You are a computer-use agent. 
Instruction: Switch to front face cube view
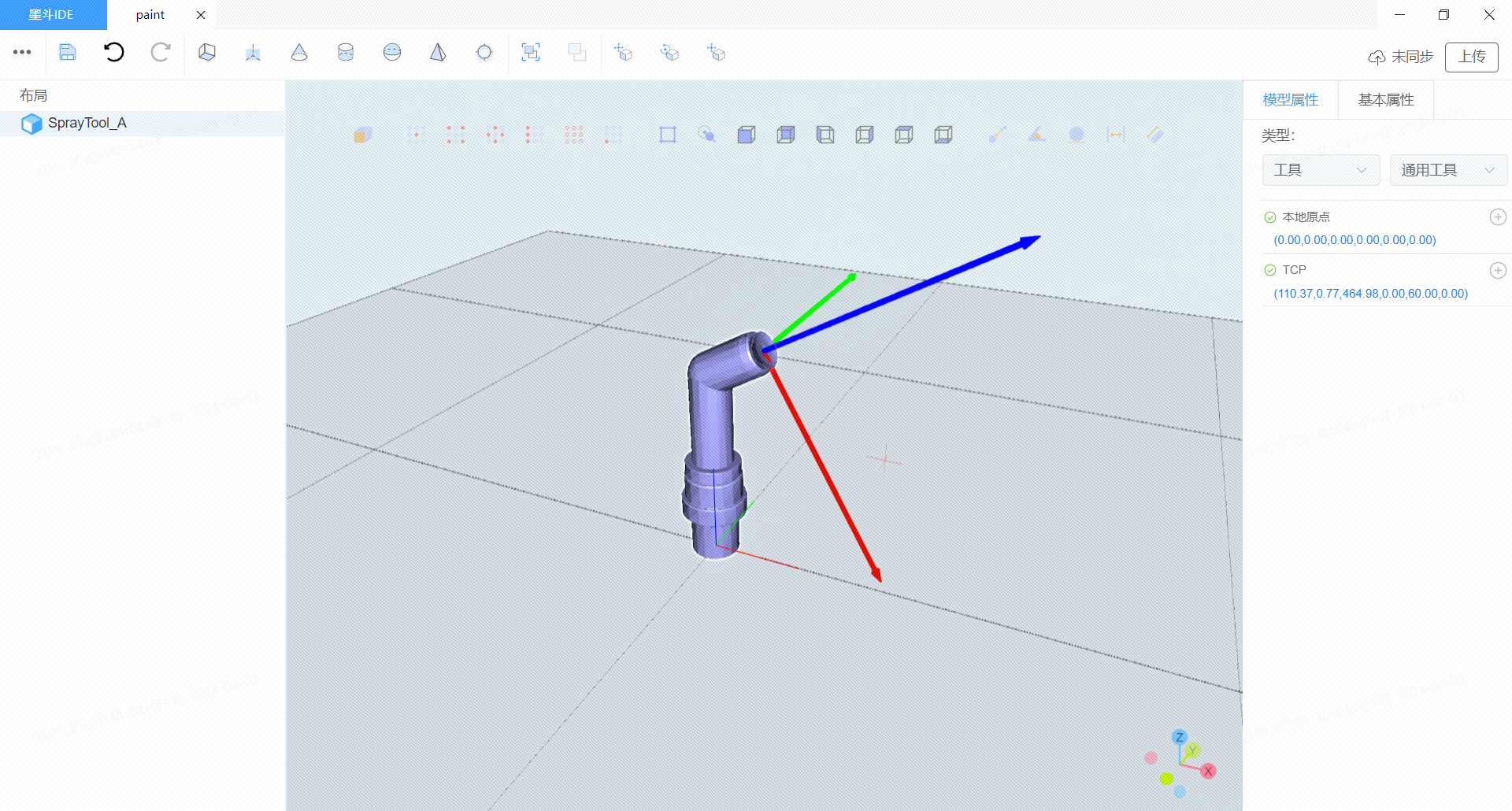(747, 135)
